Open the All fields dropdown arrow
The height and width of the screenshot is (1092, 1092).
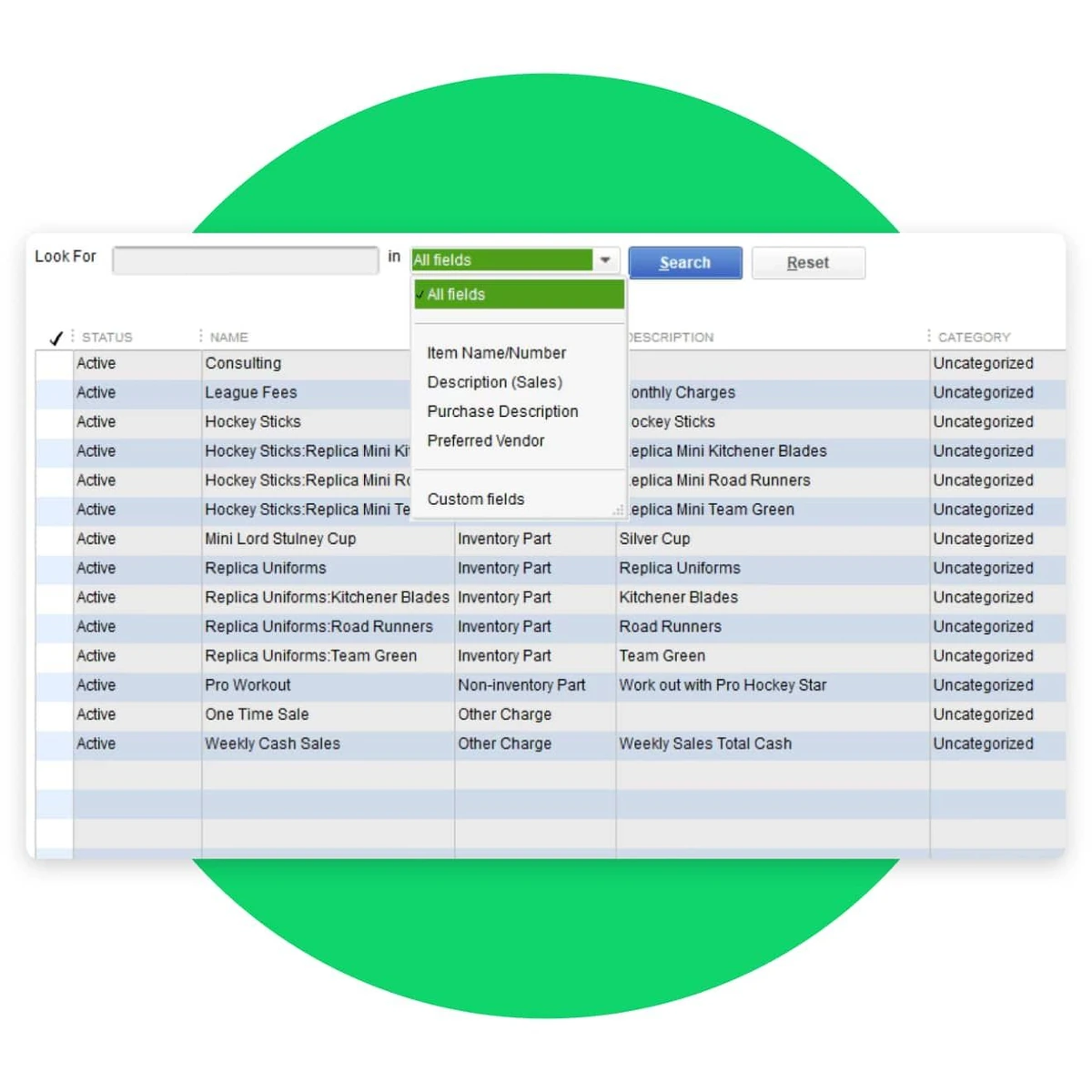tap(605, 260)
